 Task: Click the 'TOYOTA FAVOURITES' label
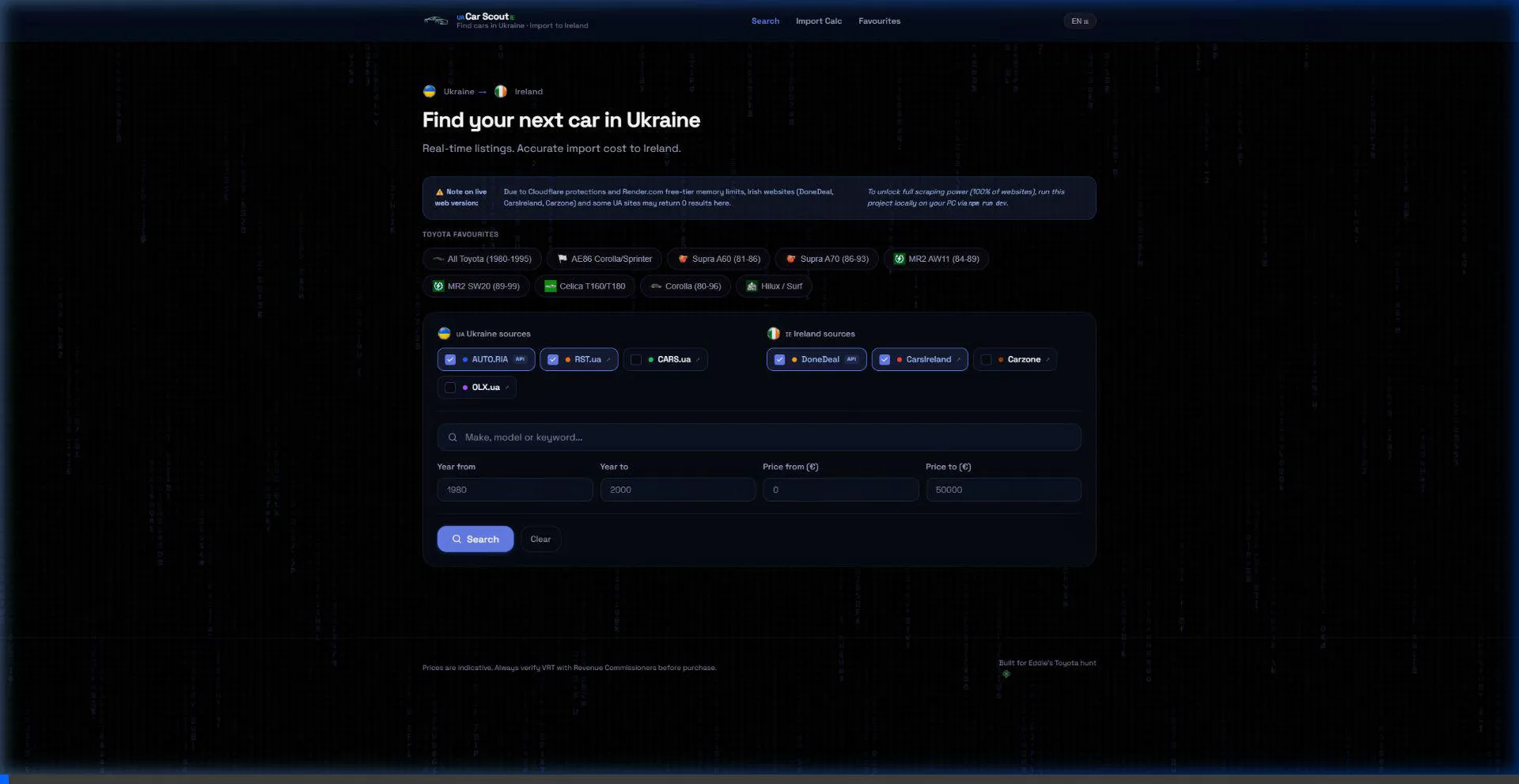coord(460,234)
